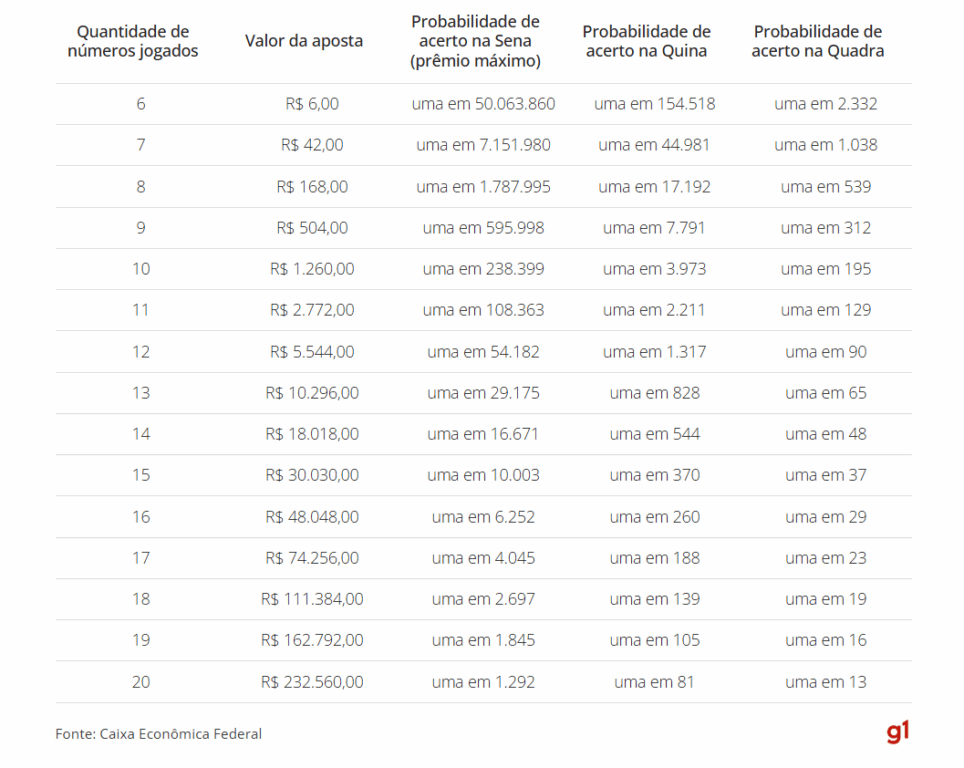Screen dimensions: 964x768
Task: Select the 'uma em 81' Quina cell
Action: [654, 682]
